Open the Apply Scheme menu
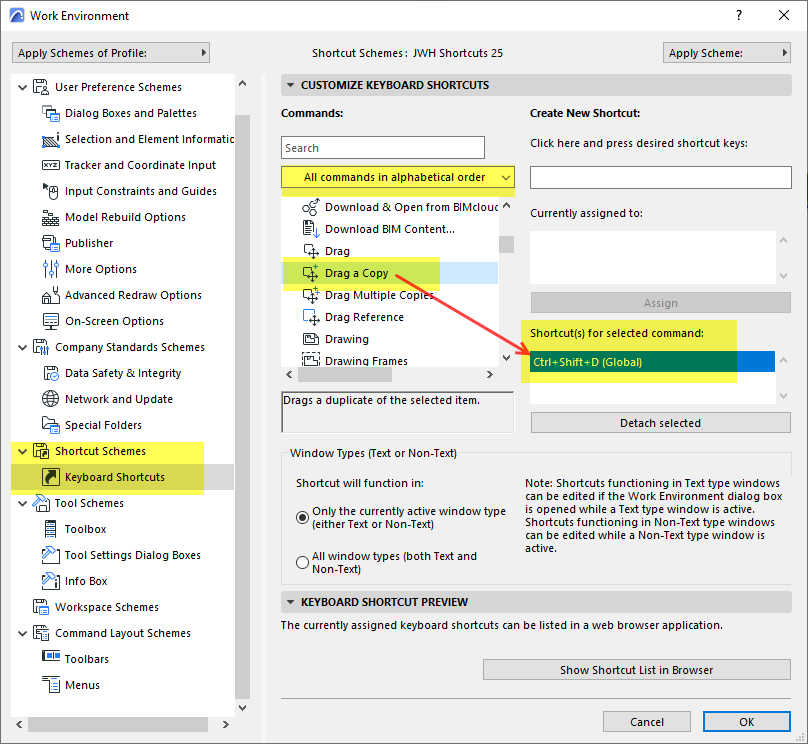 pyautogui.click(x=727, y=53)
